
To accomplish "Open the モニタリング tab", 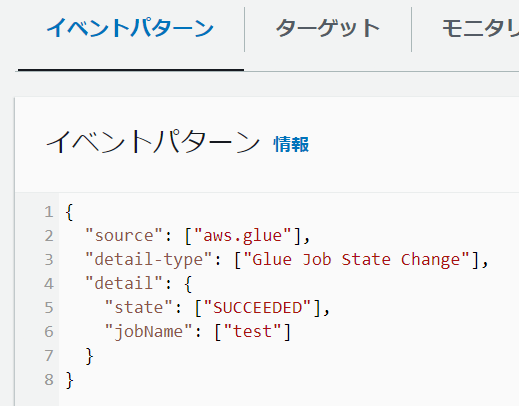I will click(x=480, y=28).
